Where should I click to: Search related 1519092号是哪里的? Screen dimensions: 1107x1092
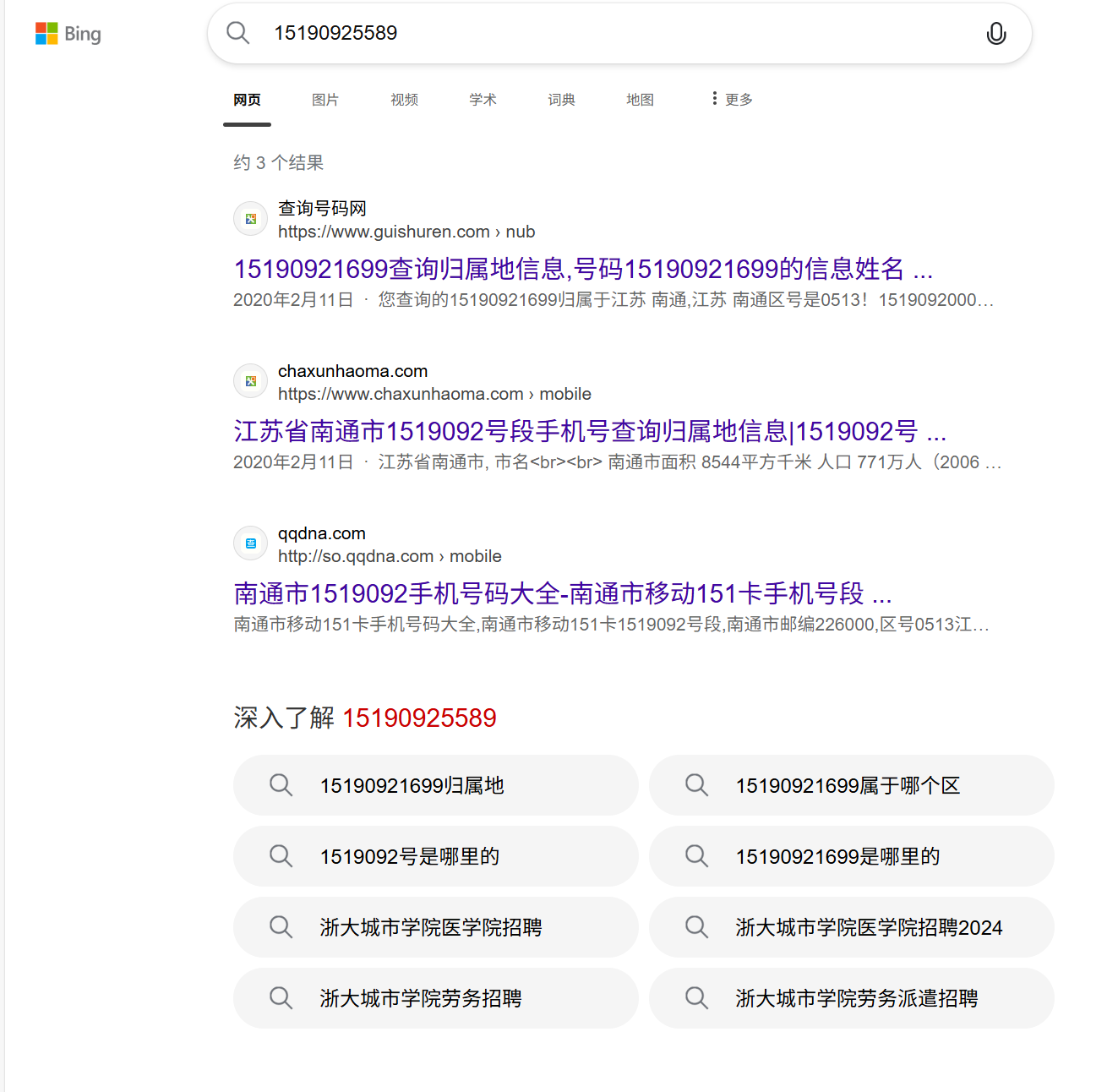(436, 856)
